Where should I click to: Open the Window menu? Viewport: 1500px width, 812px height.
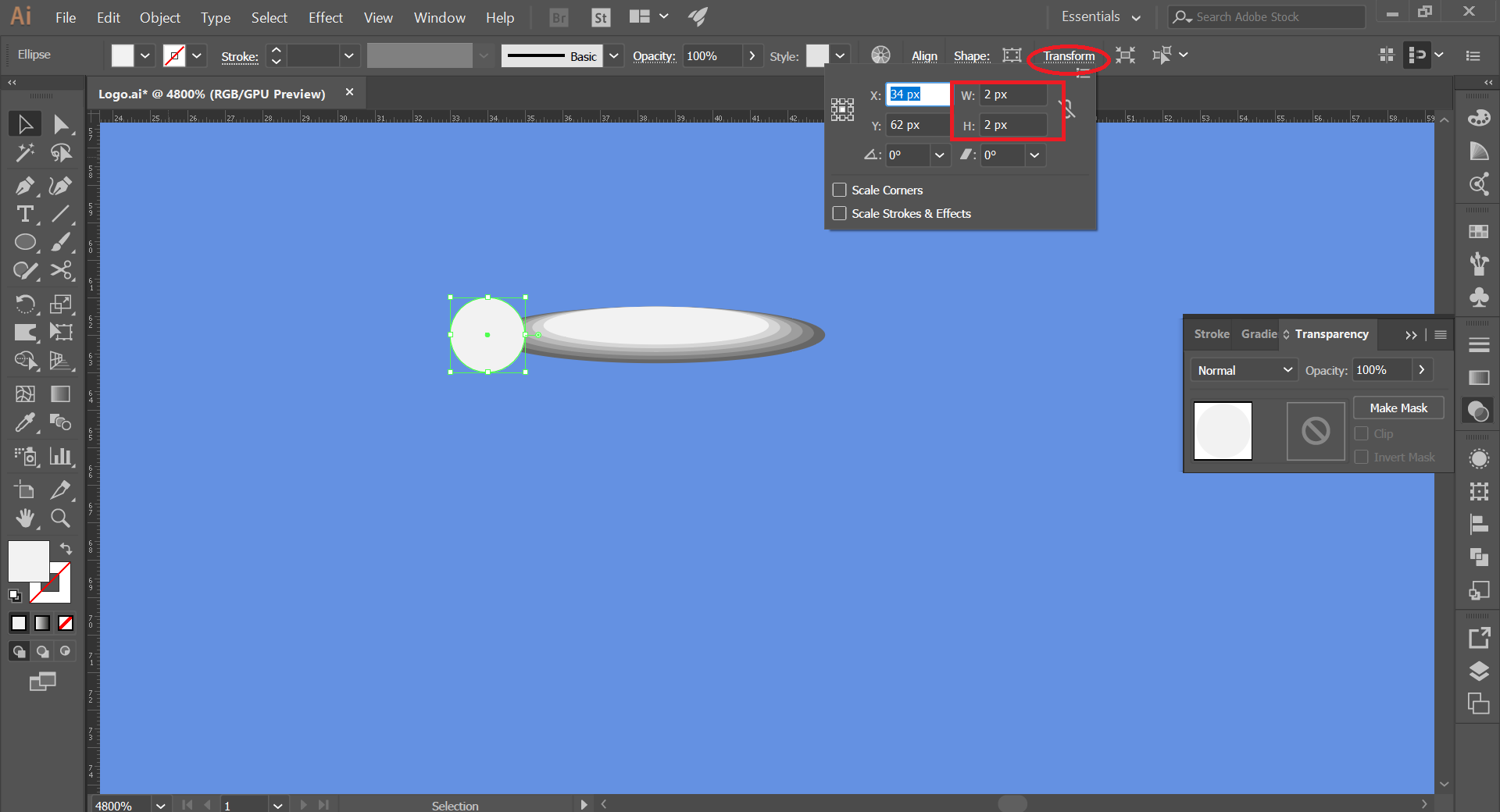point(439,17)
